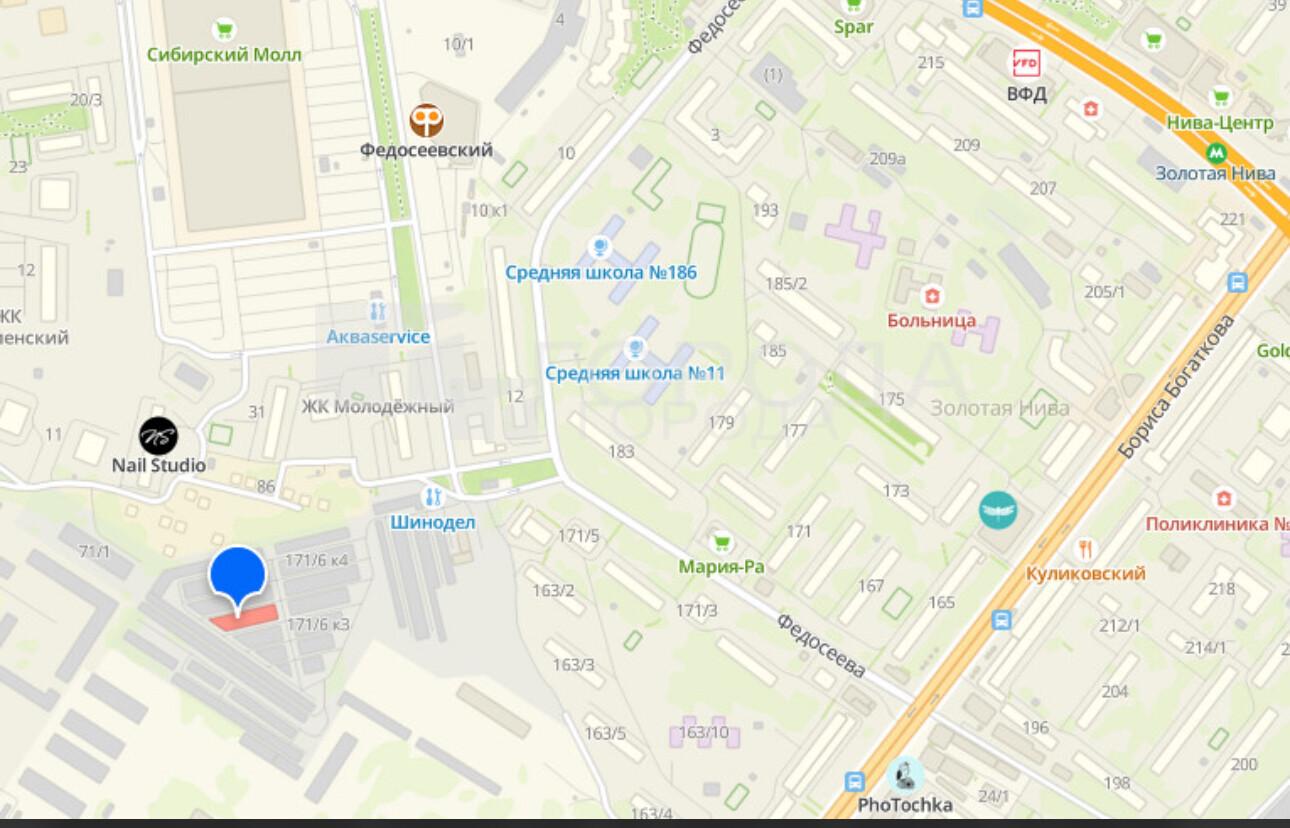
Task: Click the Средняя школа №11 label
Action: [x=635, y=373]
